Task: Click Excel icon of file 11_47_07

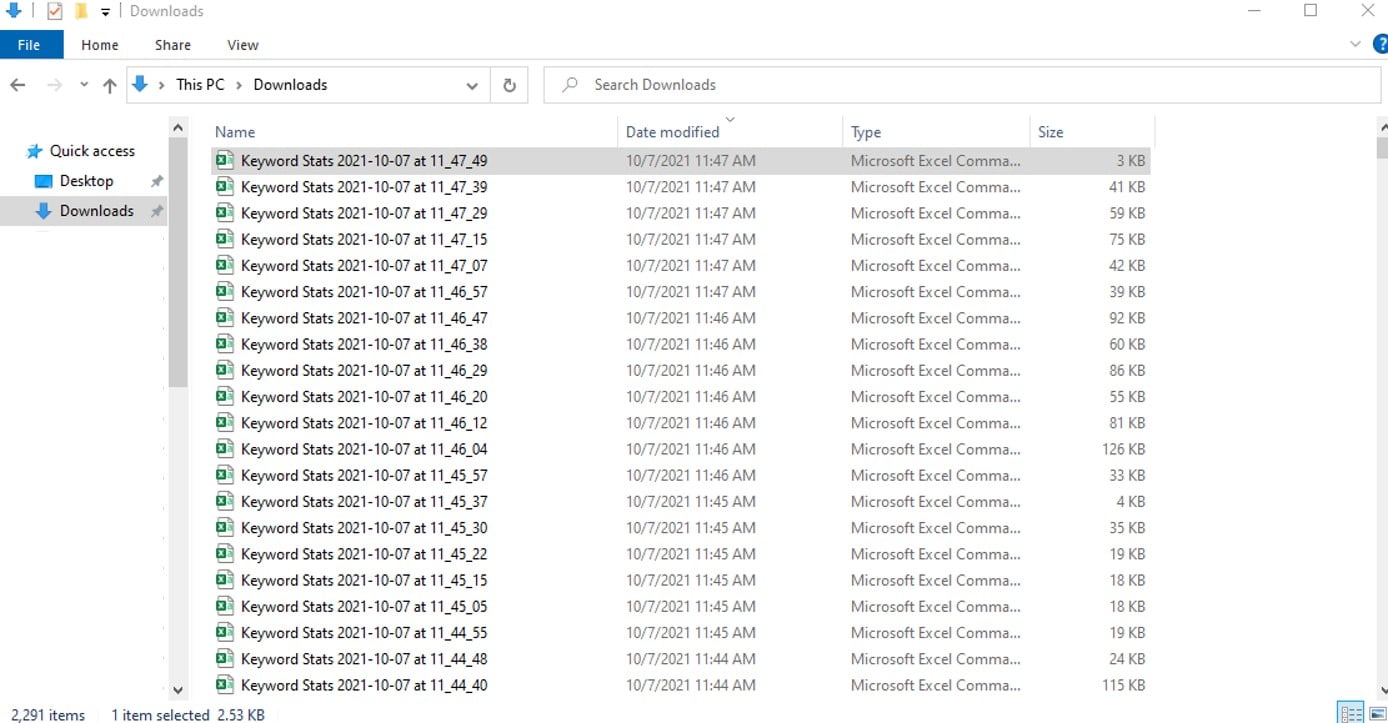Action: 225,265
